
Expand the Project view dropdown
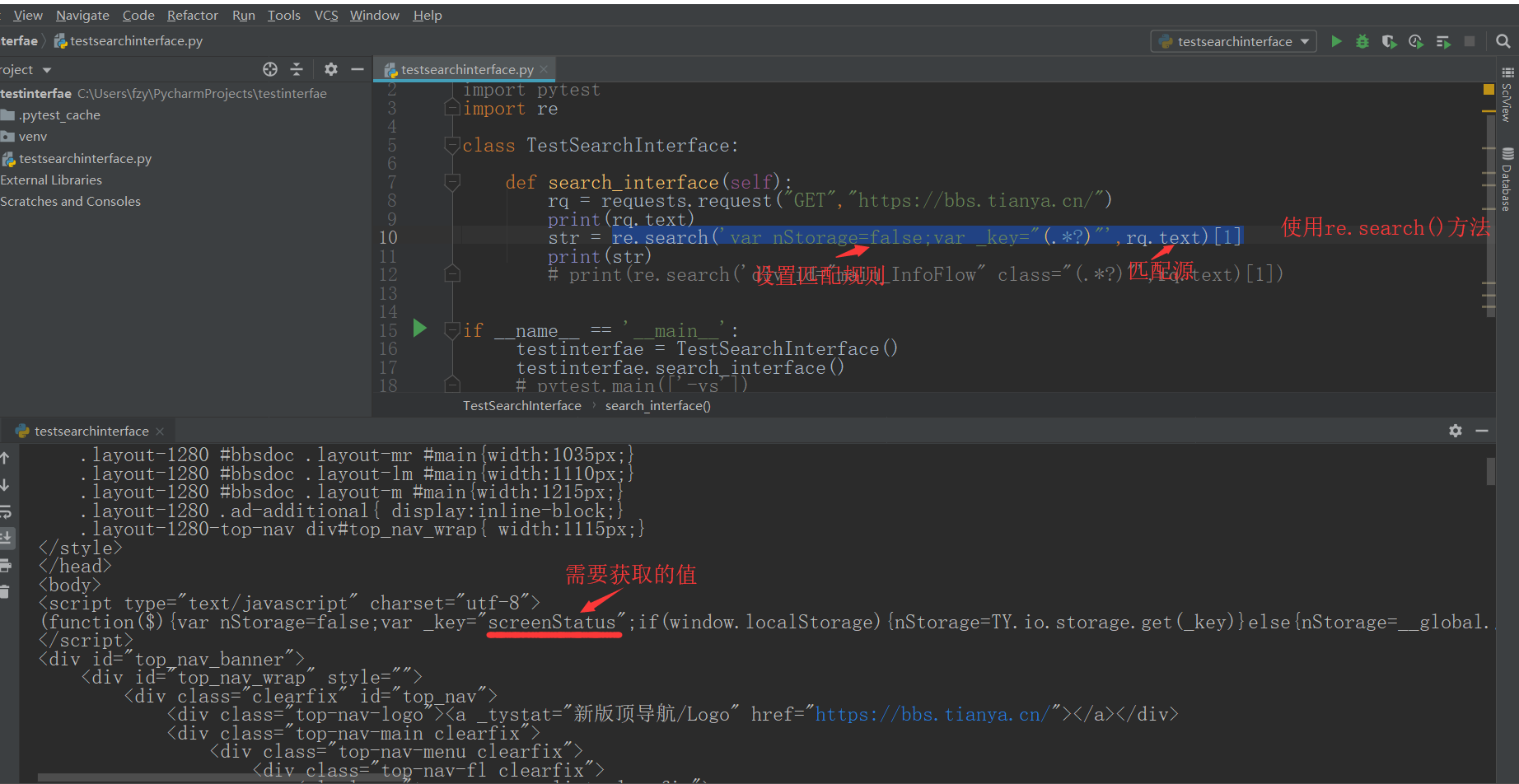click(45, 69)
